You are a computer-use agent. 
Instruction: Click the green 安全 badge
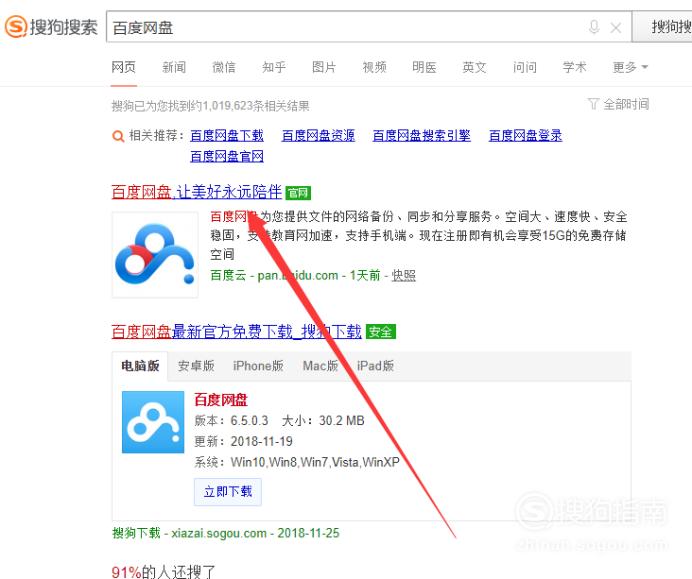pyautogui.click(x=381, y=331)
